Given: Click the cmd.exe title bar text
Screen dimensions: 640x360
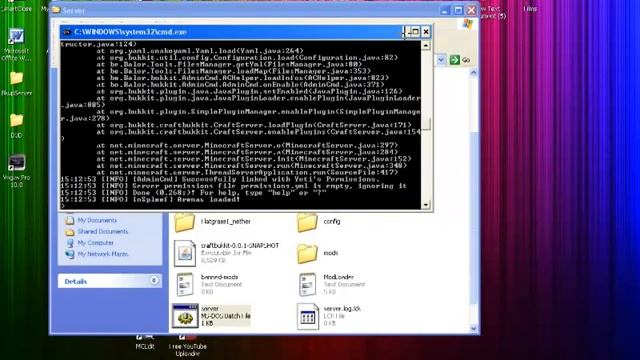Looking at the screenshot, I should 130,32.
